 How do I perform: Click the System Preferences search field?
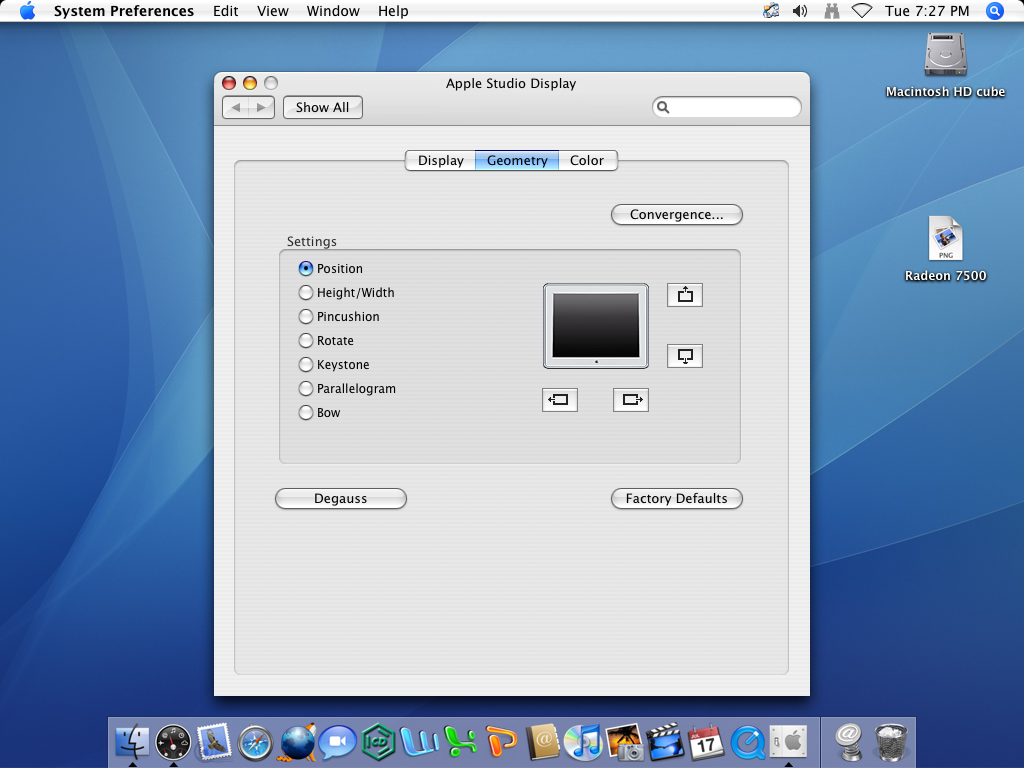pyautogui.click(x=726, y=107)
